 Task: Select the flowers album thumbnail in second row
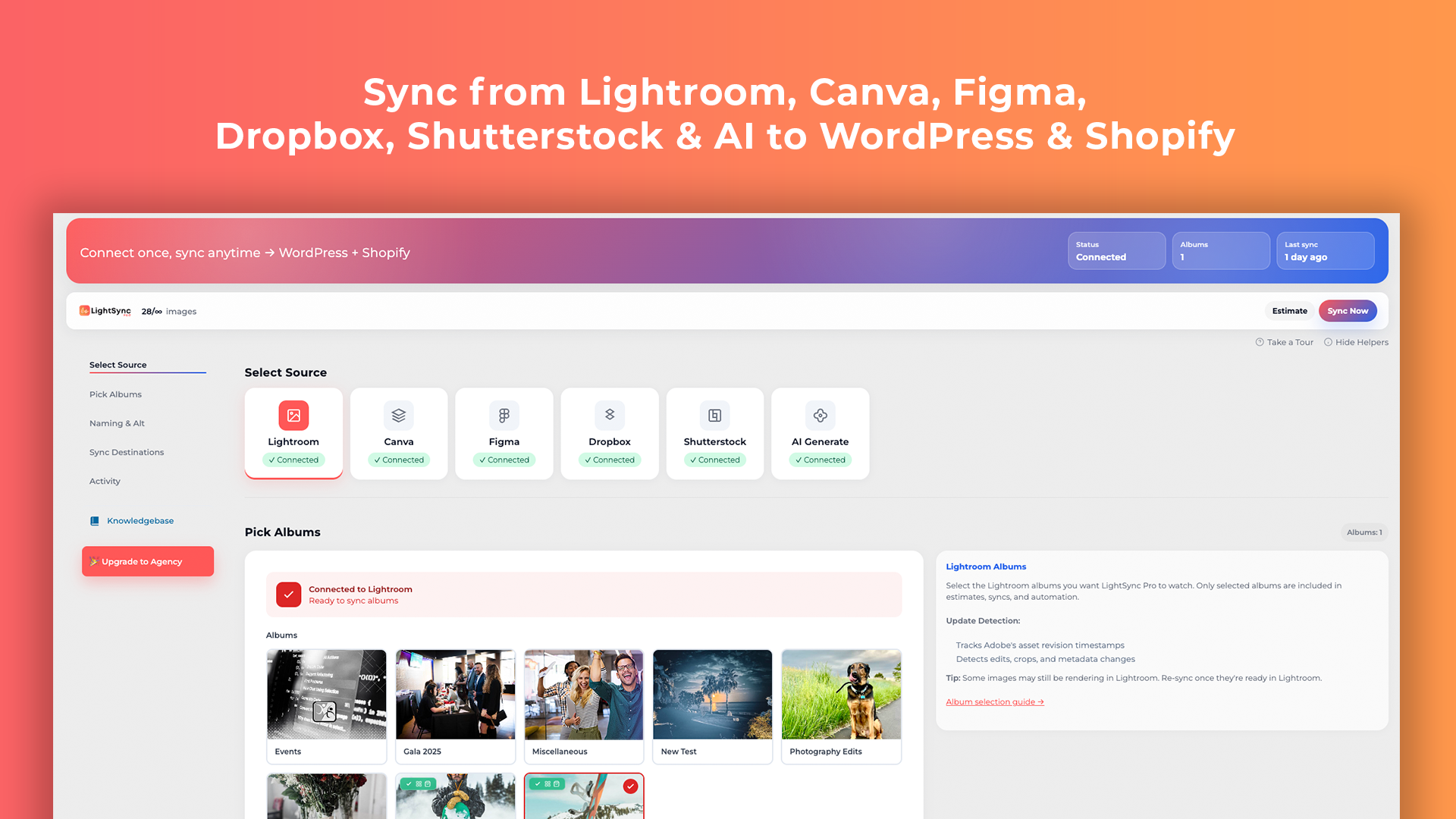pyautogui.click(x=327, y=796)
